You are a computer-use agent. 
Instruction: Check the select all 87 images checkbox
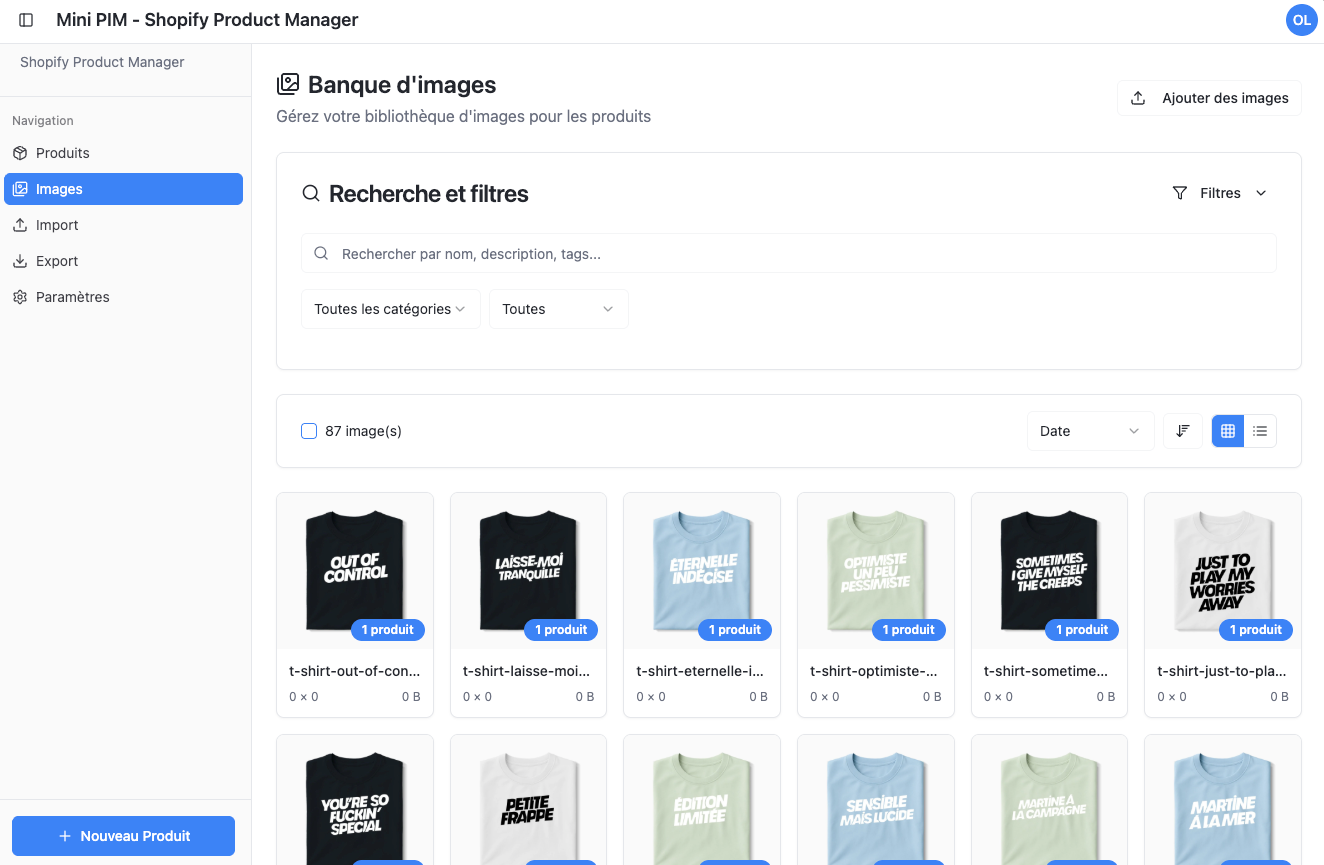(309, 431)
